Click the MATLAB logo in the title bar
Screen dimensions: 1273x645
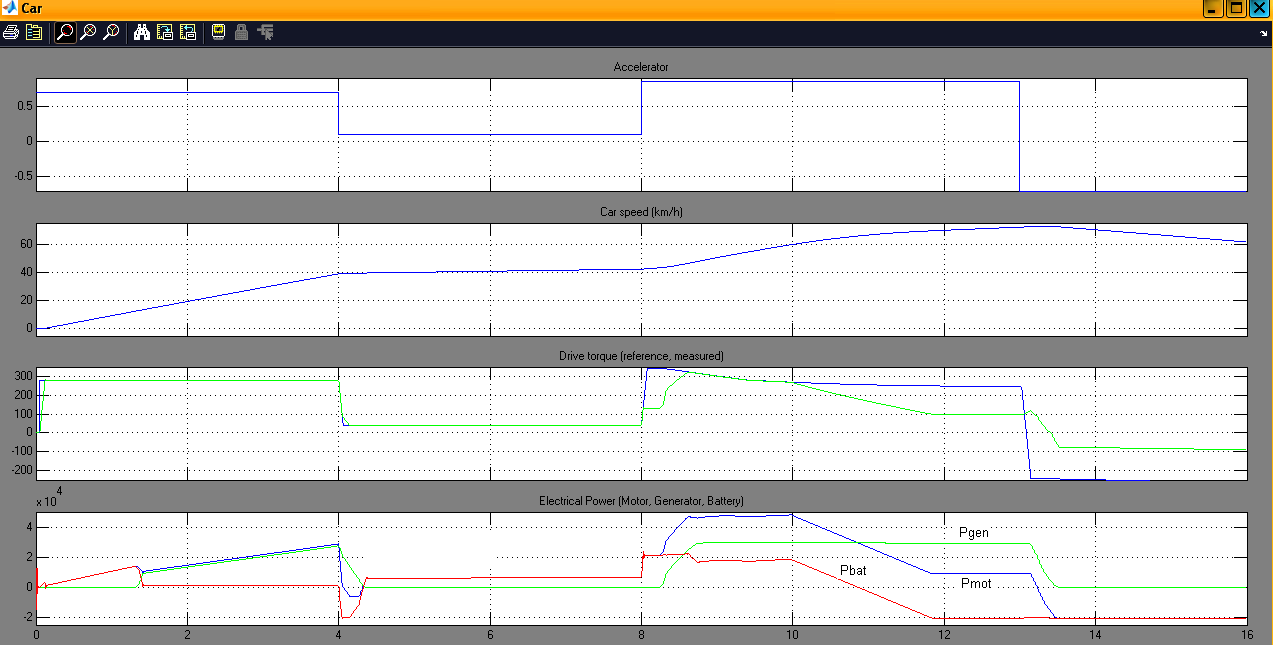(x=10, y=8)
